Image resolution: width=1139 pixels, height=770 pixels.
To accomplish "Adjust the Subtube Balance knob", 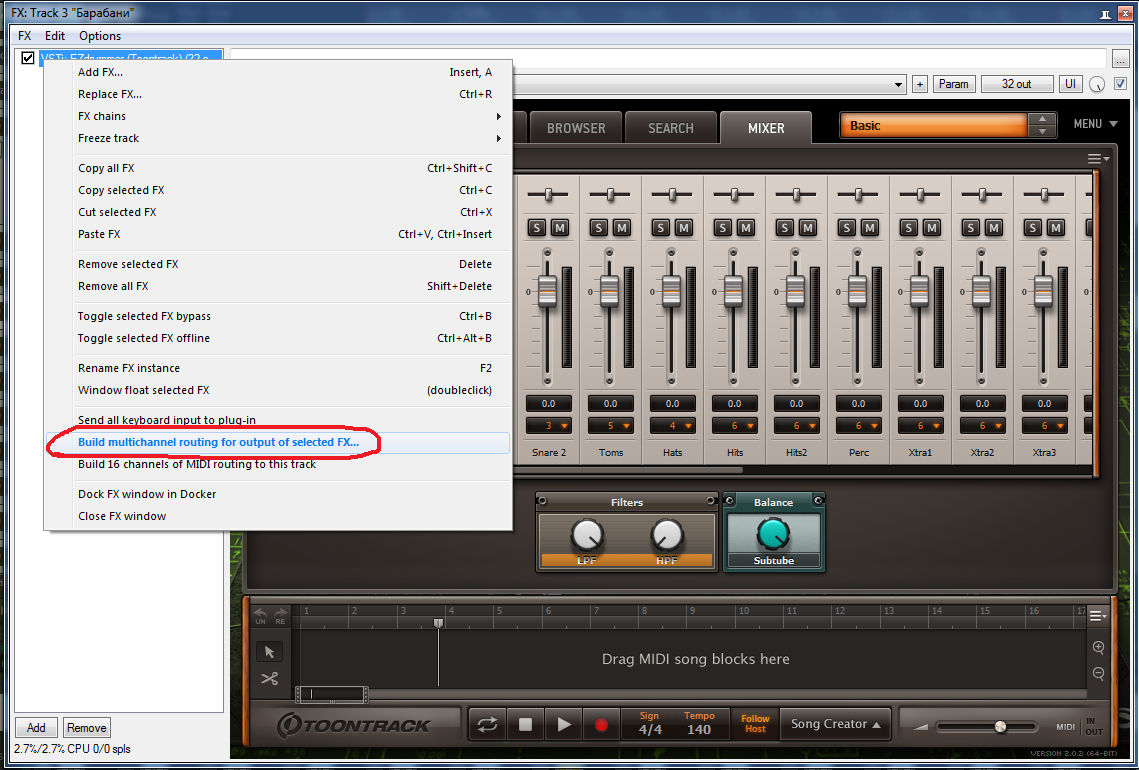I will pyautogui.click(x=774, y=534).
